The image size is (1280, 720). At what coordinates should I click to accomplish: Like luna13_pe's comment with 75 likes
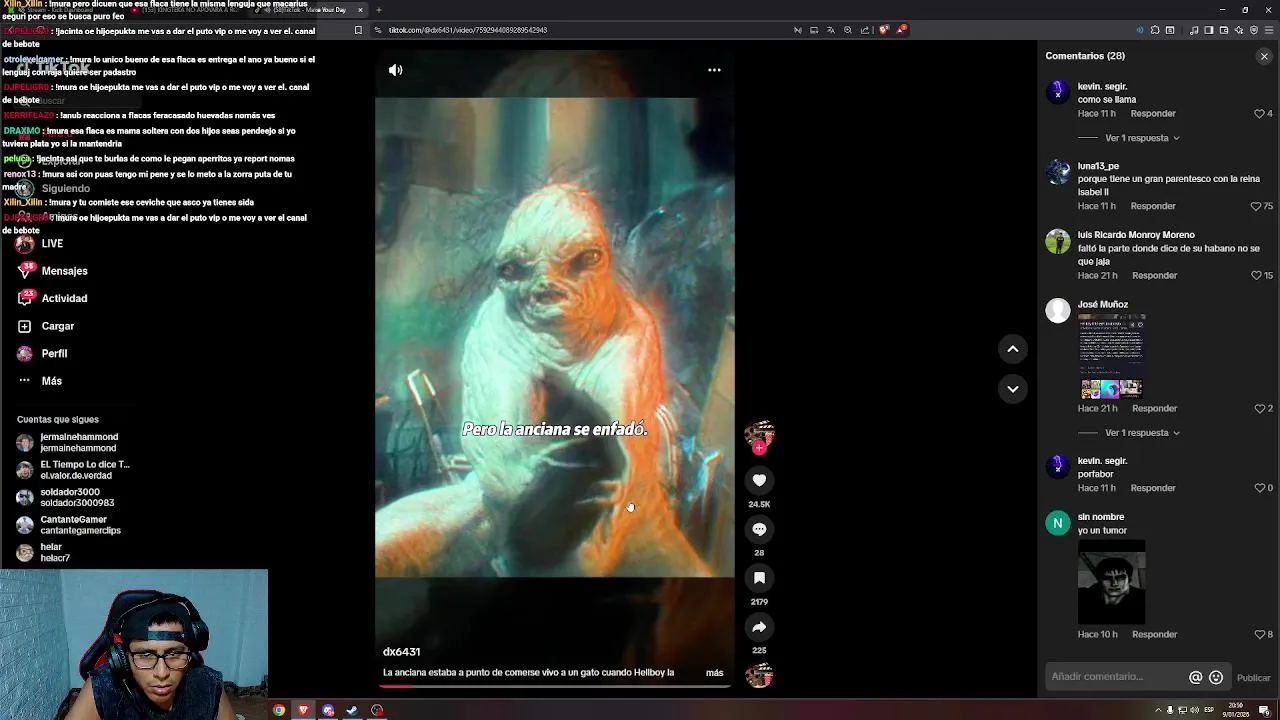1256,206
